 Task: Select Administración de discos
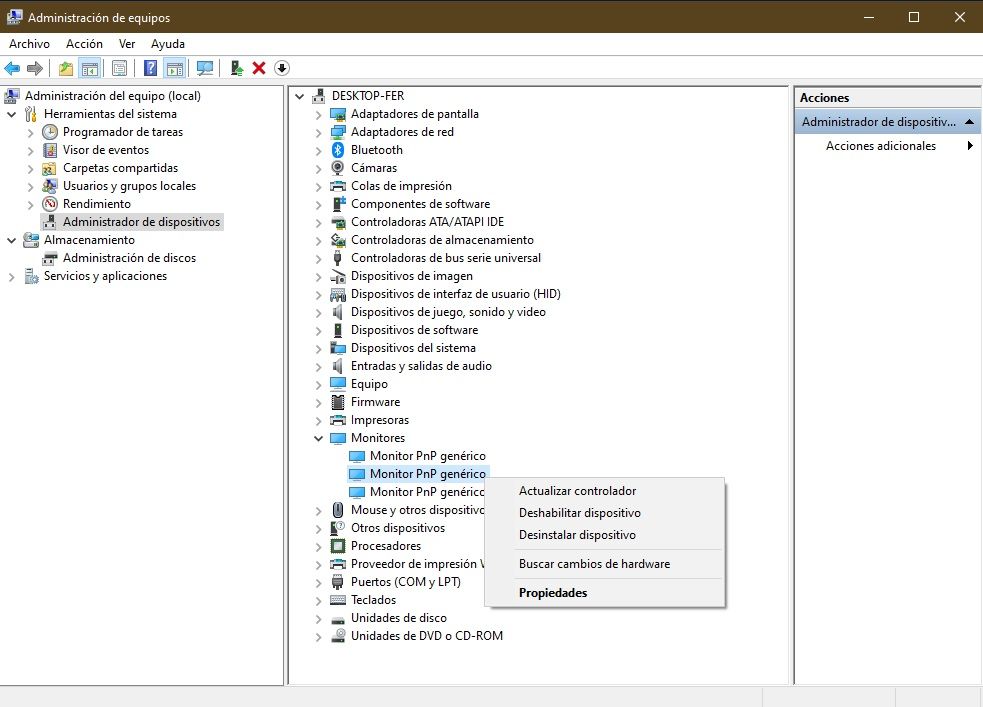pos(129,258)
